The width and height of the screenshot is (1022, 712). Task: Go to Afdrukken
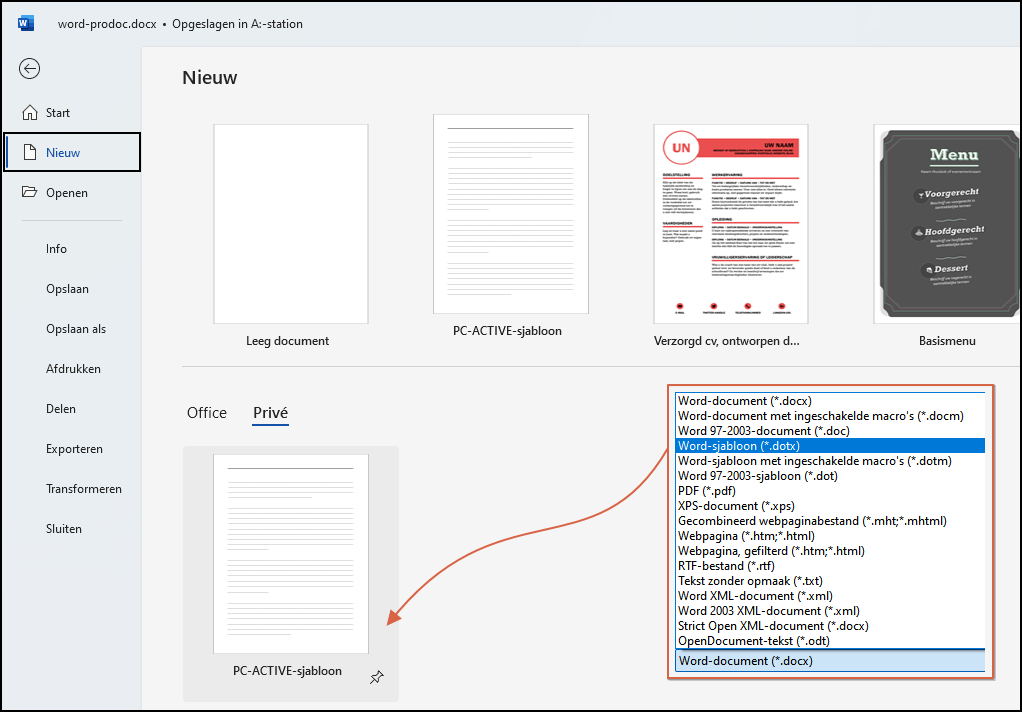pos(73,369)
